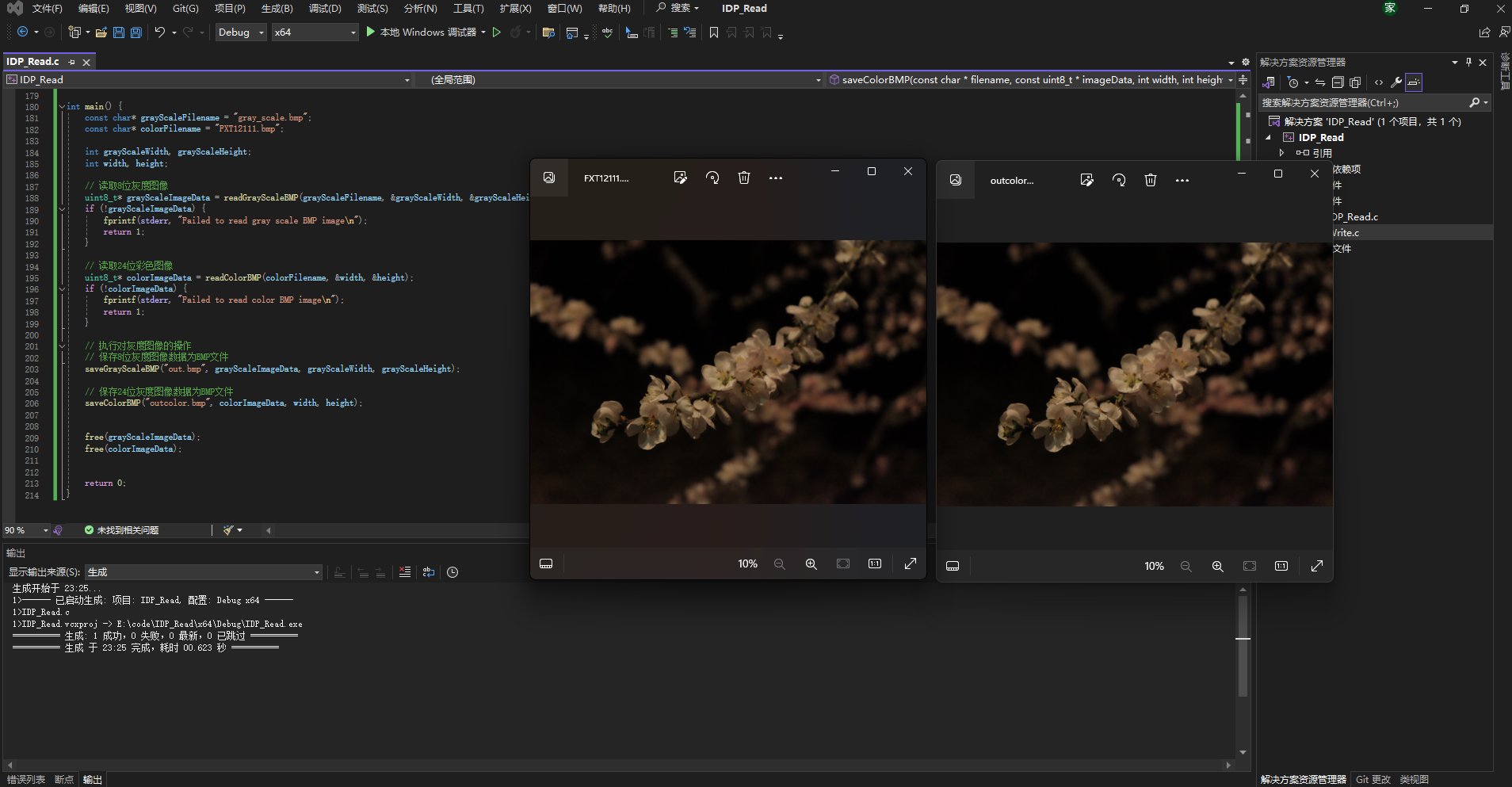Toggle word wrap in the Output panel

[x=429, y=572]
